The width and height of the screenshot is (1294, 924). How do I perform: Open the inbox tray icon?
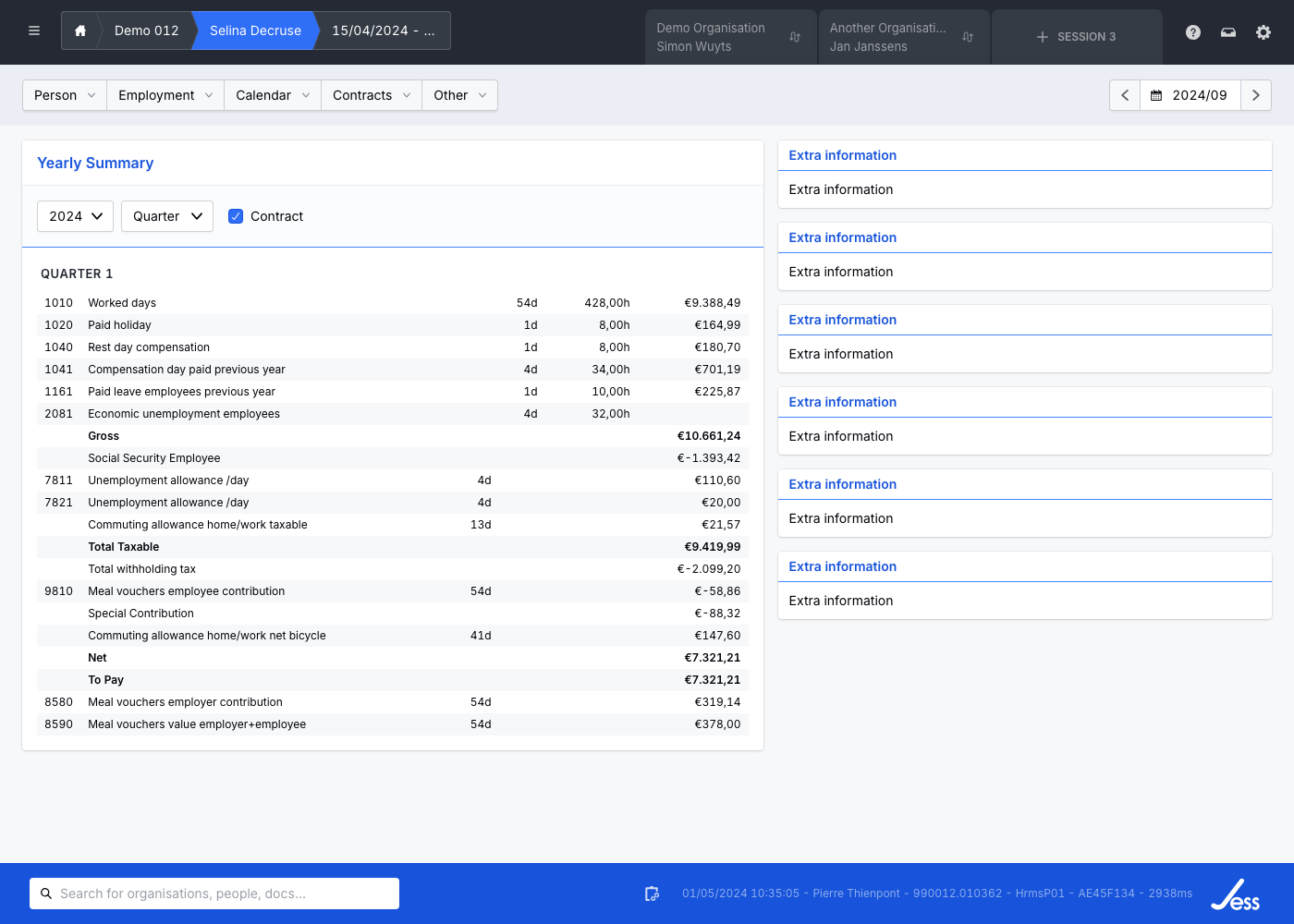point(1228,32)
